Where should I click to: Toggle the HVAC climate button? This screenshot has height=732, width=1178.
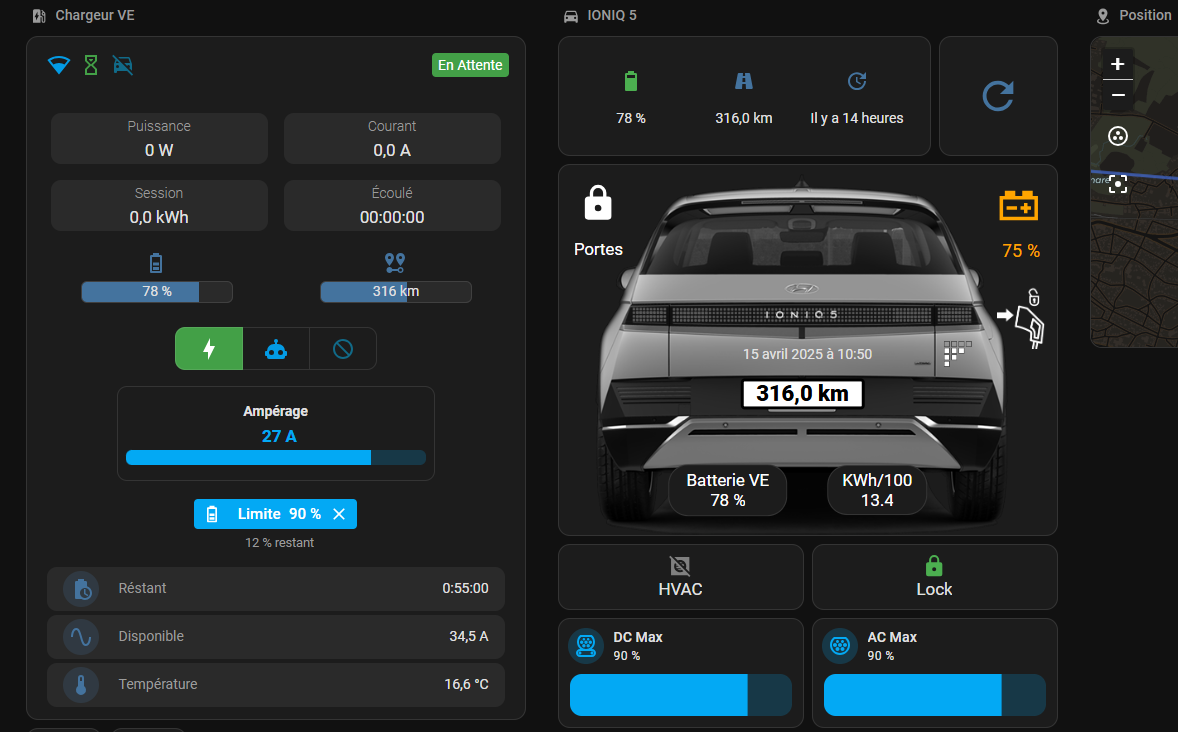pos(681,577)
